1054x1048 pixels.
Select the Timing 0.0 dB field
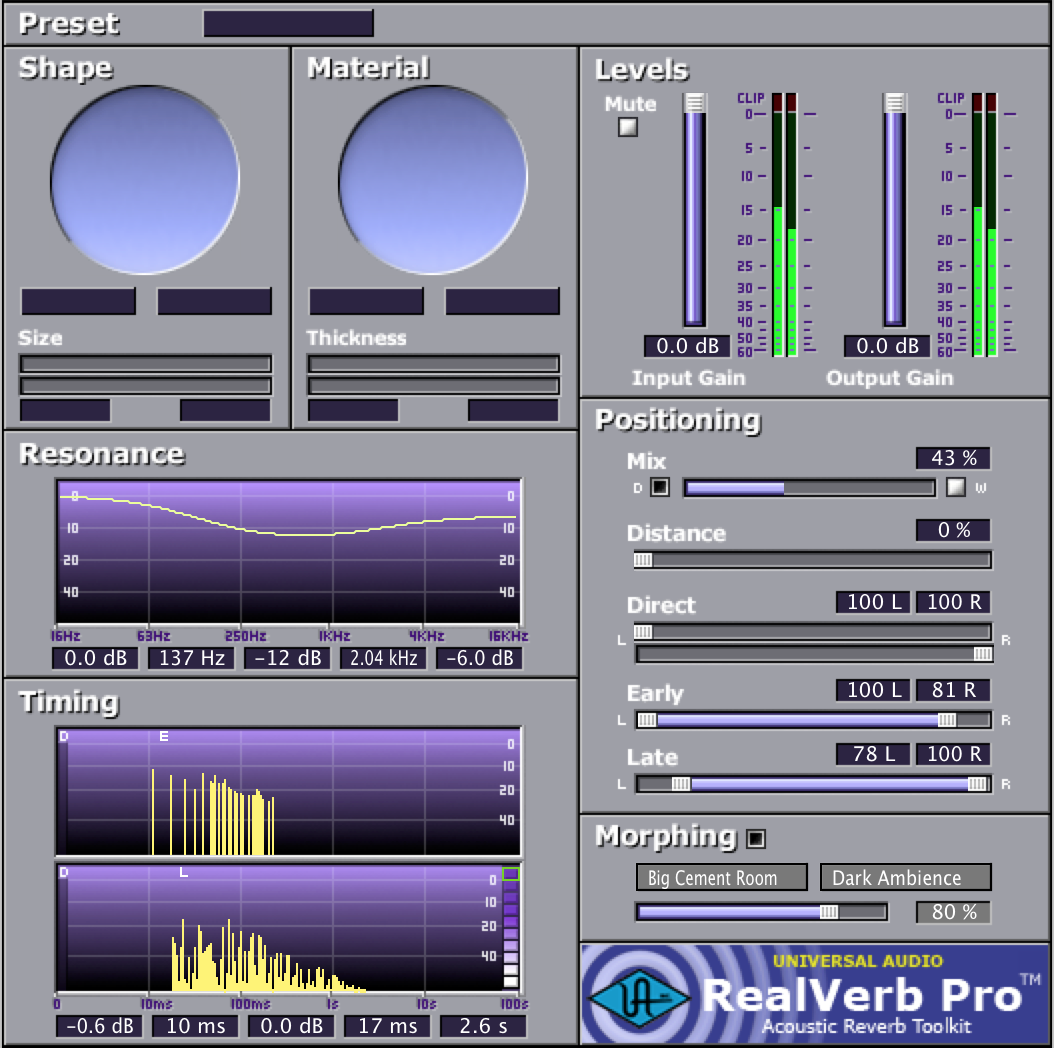click(x=292, y=1026)
